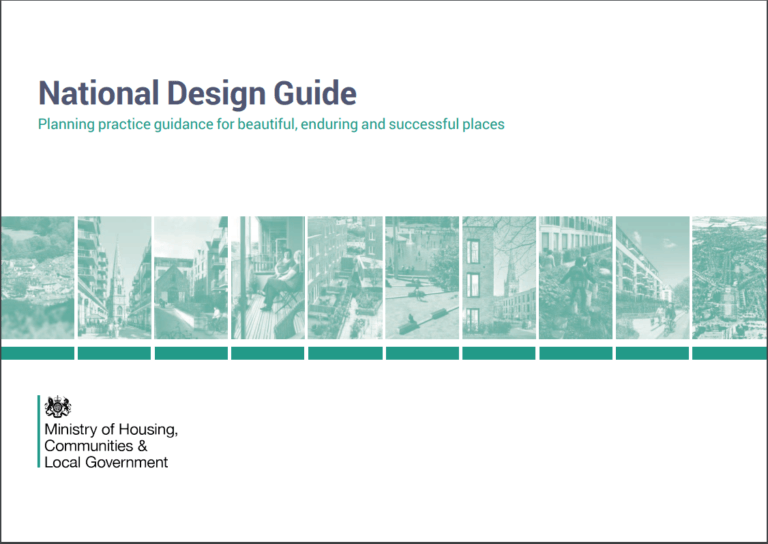Click the words Local Government in the logo
The width and height of the screenshot is (768, 544).
[x=106, y=462]
